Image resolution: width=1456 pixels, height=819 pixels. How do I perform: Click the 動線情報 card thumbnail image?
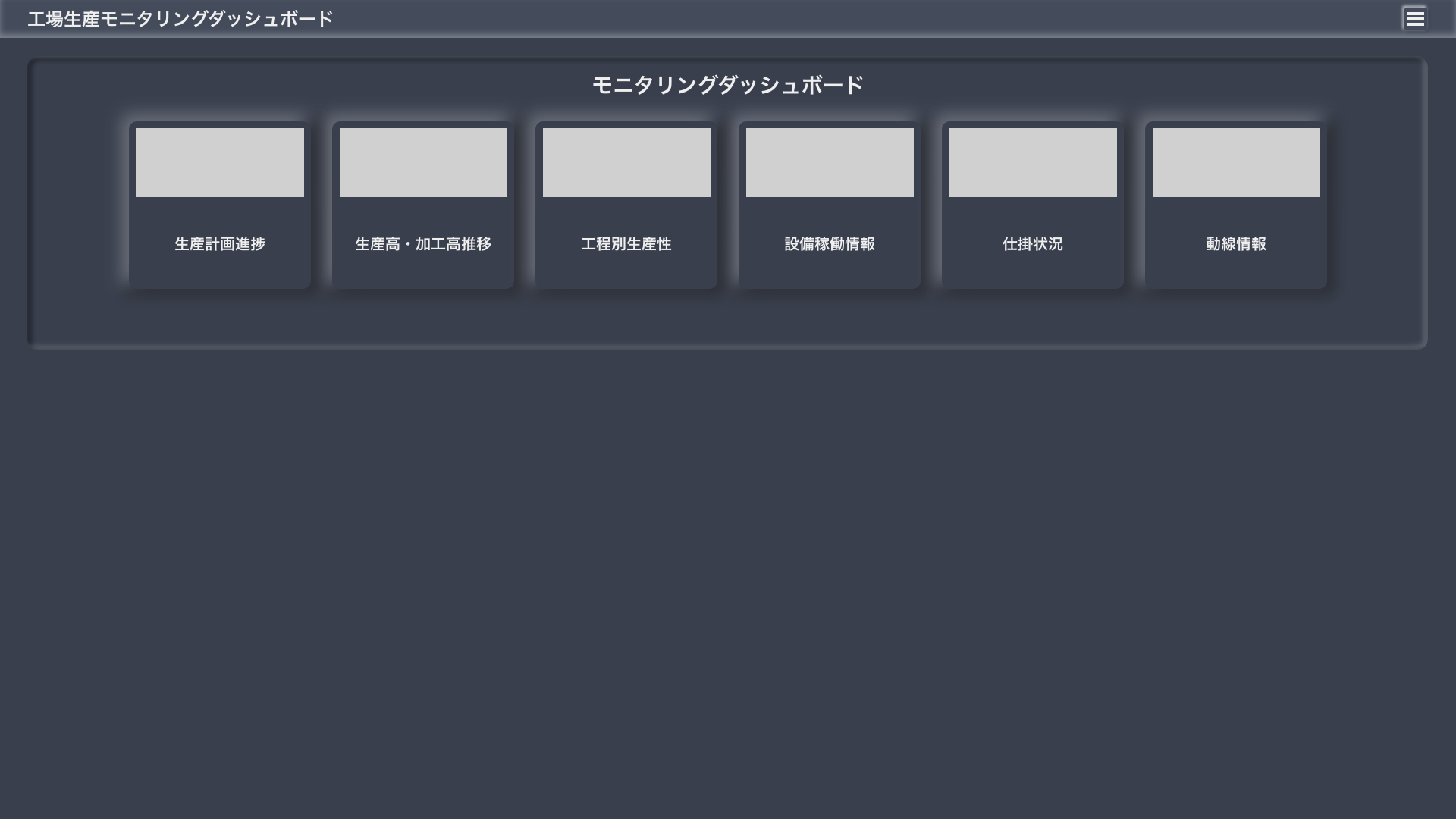click(x=1235, y=162)
